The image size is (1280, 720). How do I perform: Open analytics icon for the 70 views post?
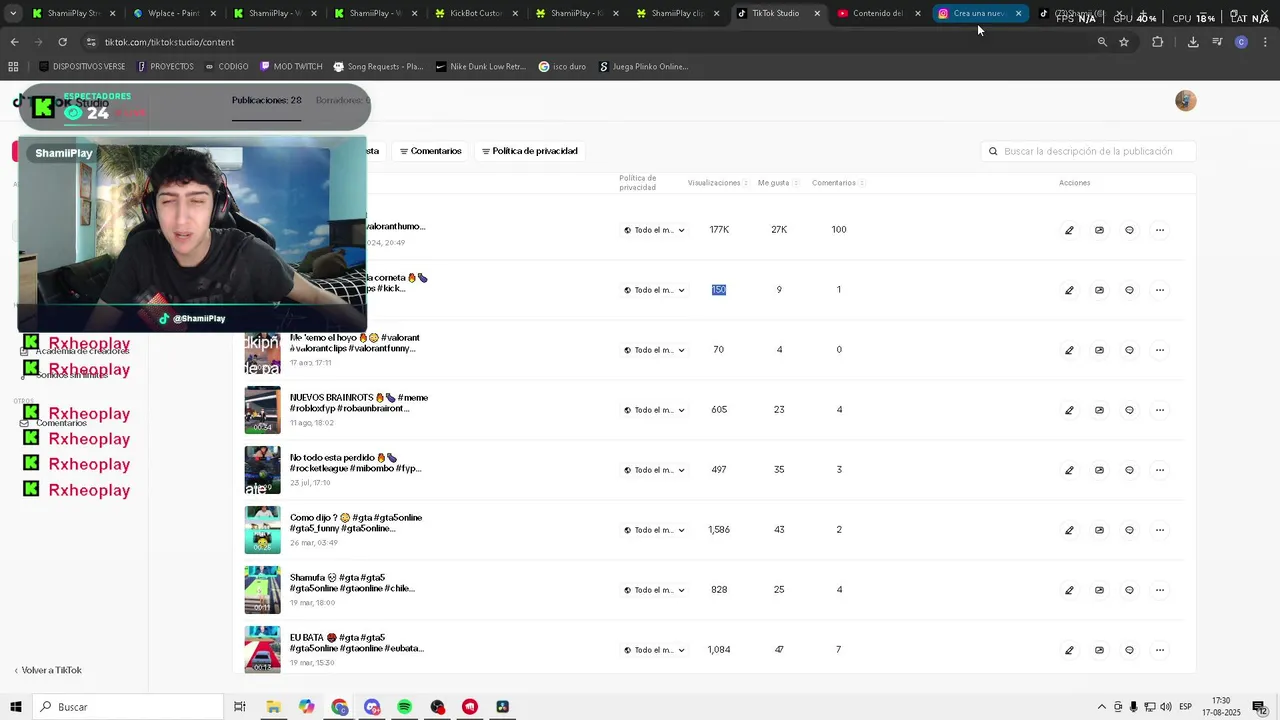coord(1099,350)
